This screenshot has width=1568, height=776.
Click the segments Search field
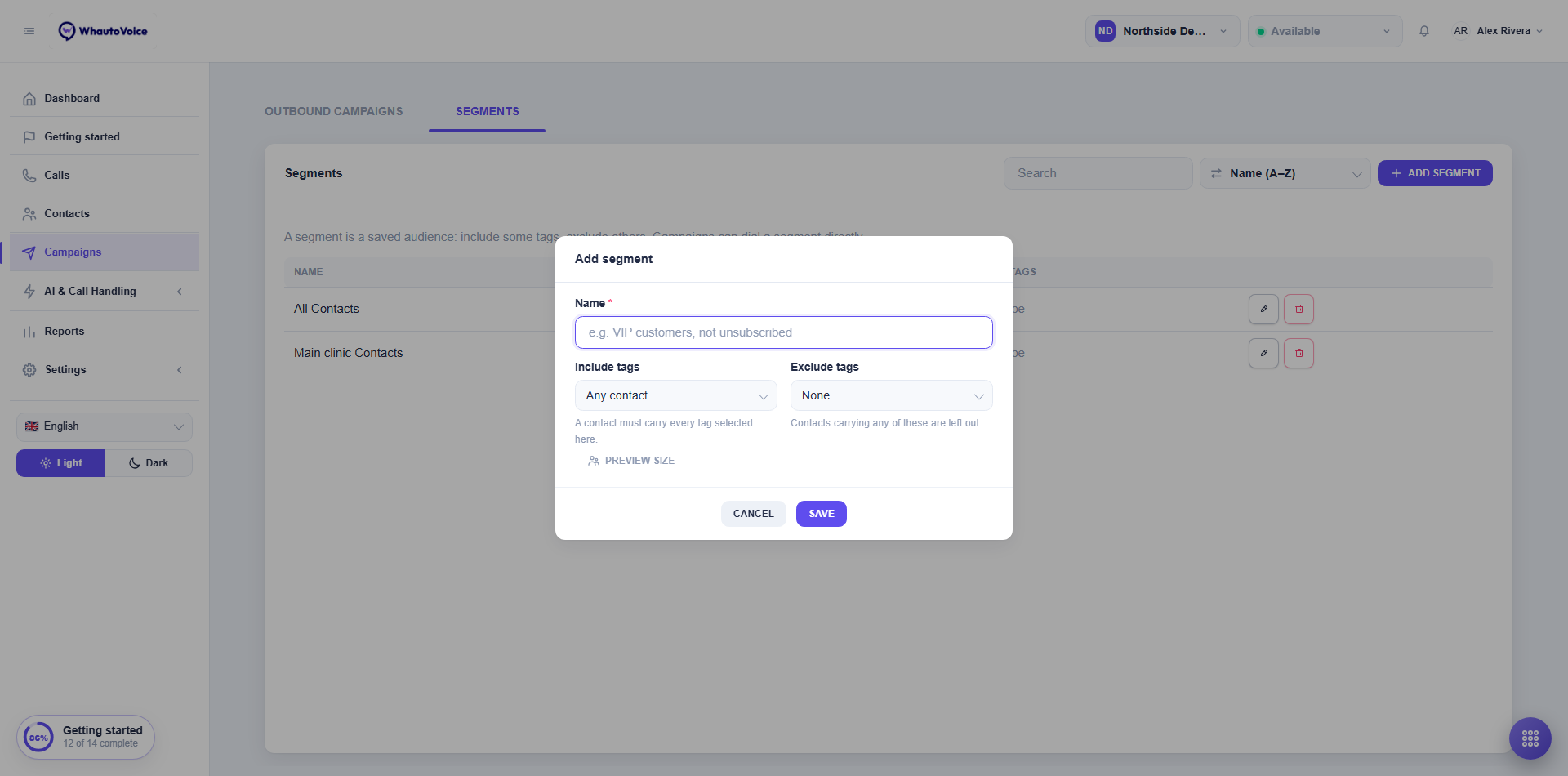(x=1098, y=173)
